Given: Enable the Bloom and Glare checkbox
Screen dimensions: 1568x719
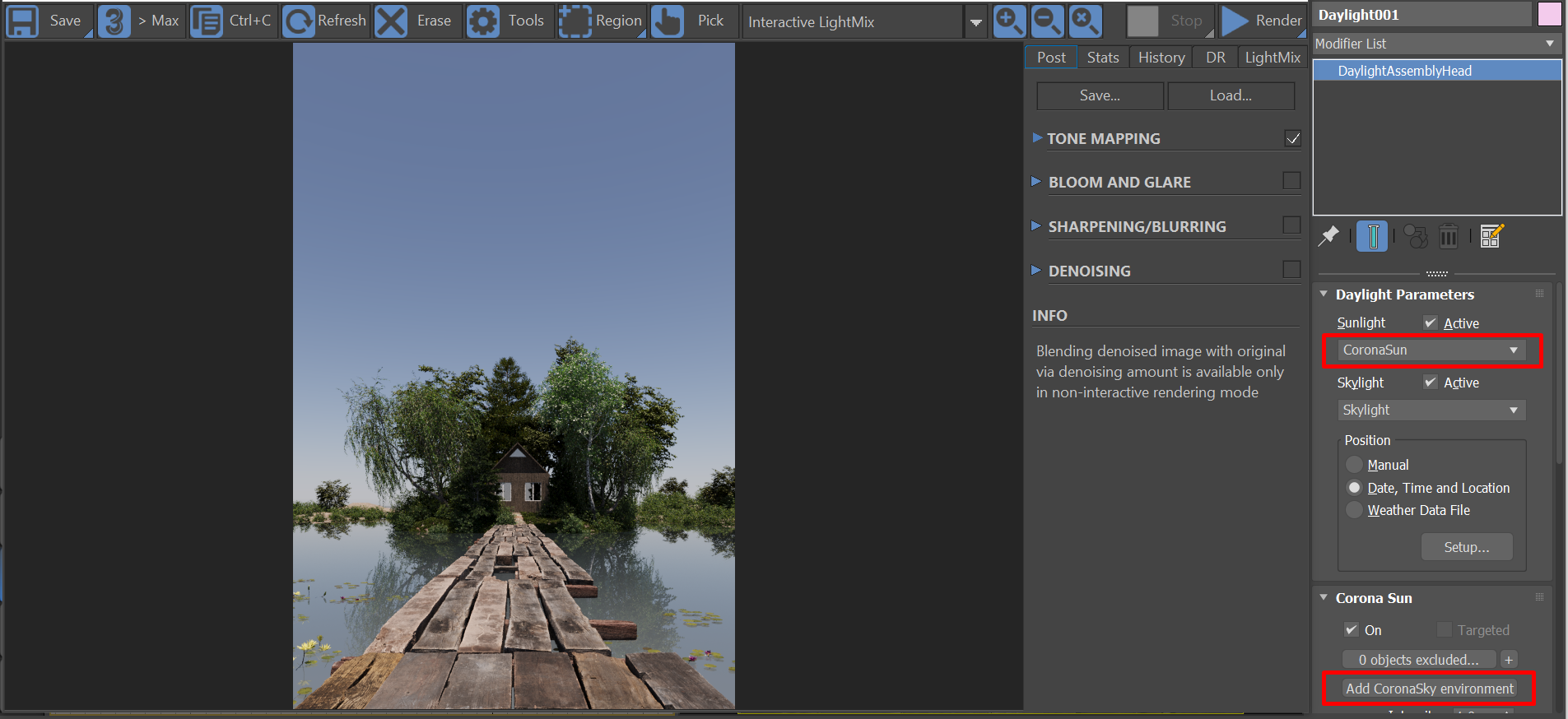Looking at the screenshot, I should click(1291, 181).
